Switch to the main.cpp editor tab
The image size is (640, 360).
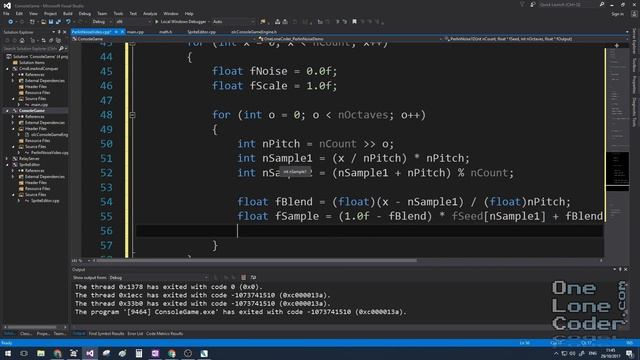point(135,32)
